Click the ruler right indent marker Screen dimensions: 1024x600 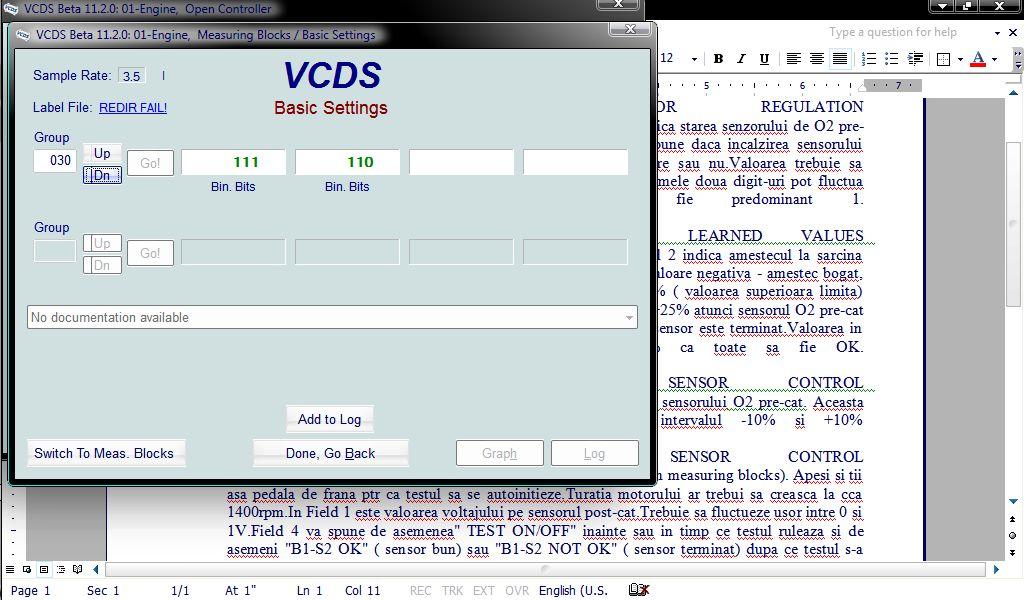click(862, 87)
